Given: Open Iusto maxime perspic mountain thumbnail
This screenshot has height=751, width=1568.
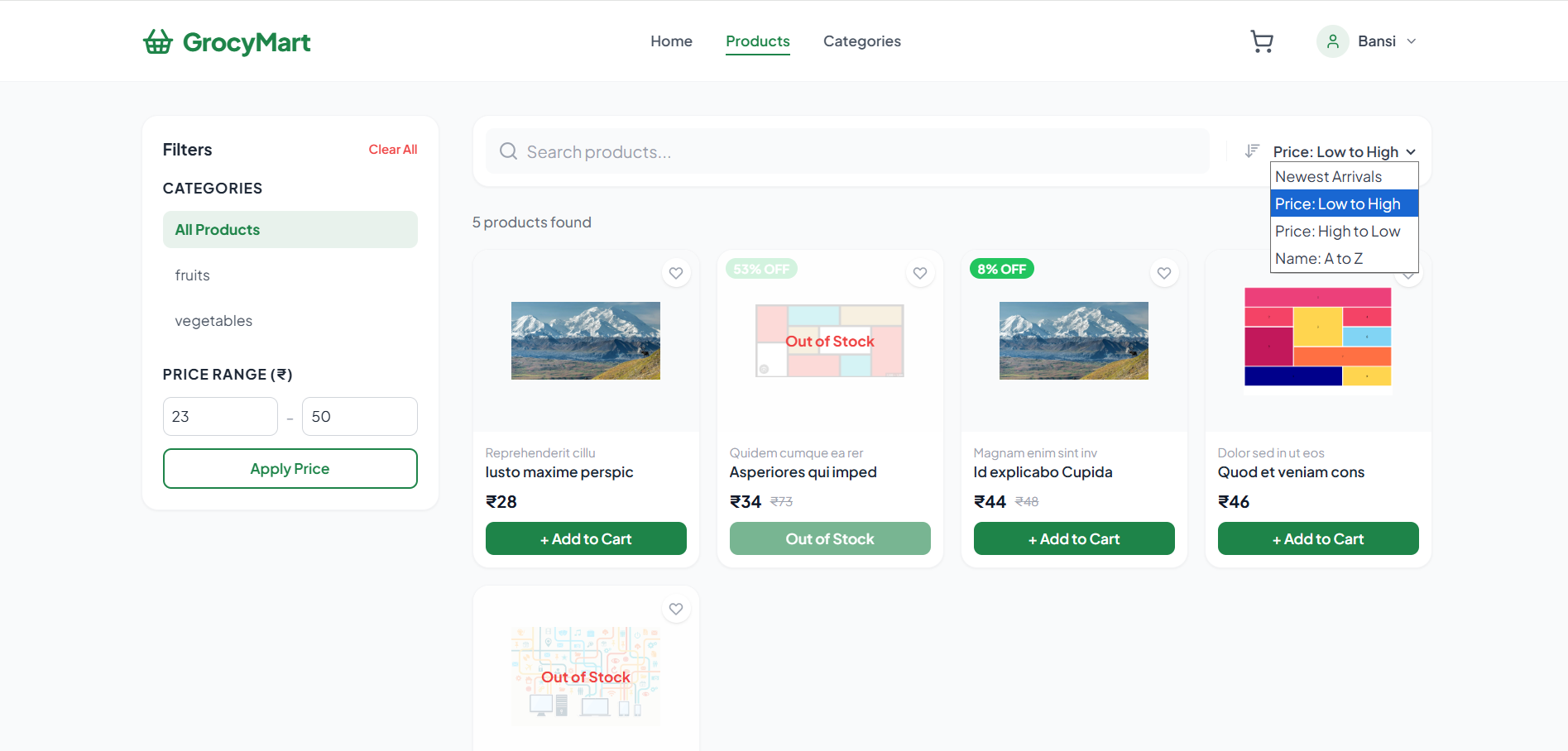Looking at the screenshot, I should click(586, 341).
